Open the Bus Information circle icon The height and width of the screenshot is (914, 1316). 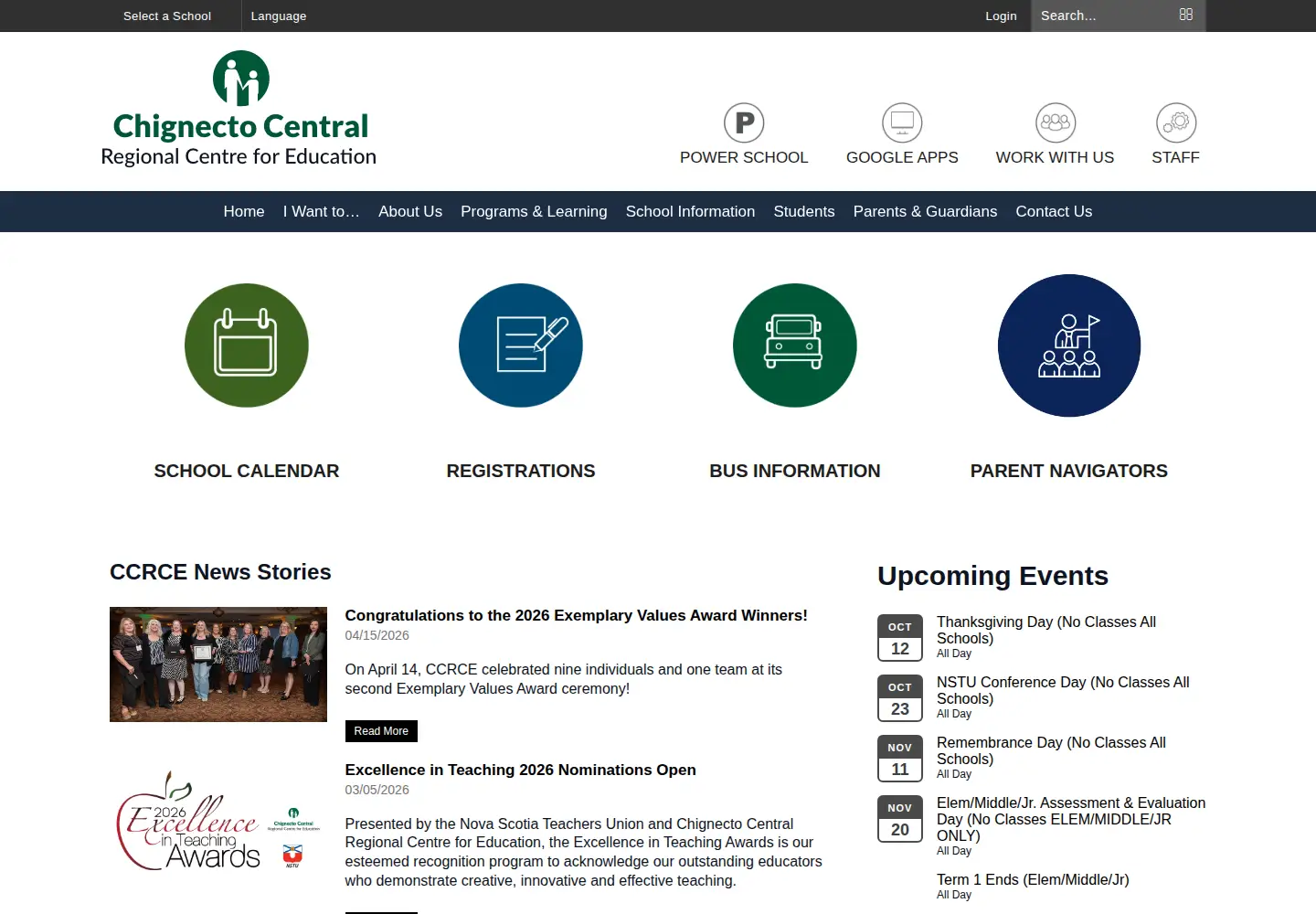795,345
